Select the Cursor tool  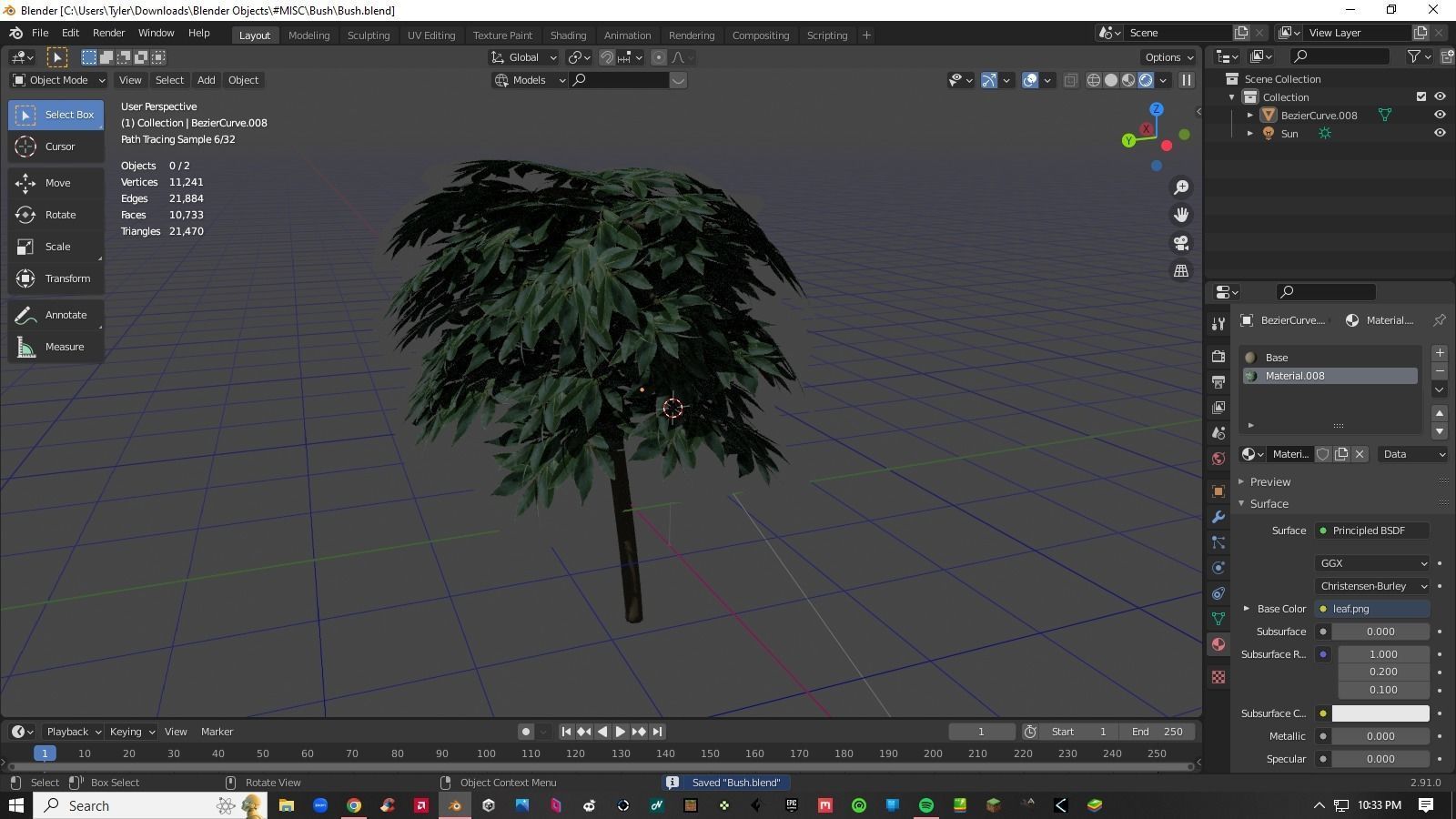tap(56, 147)
